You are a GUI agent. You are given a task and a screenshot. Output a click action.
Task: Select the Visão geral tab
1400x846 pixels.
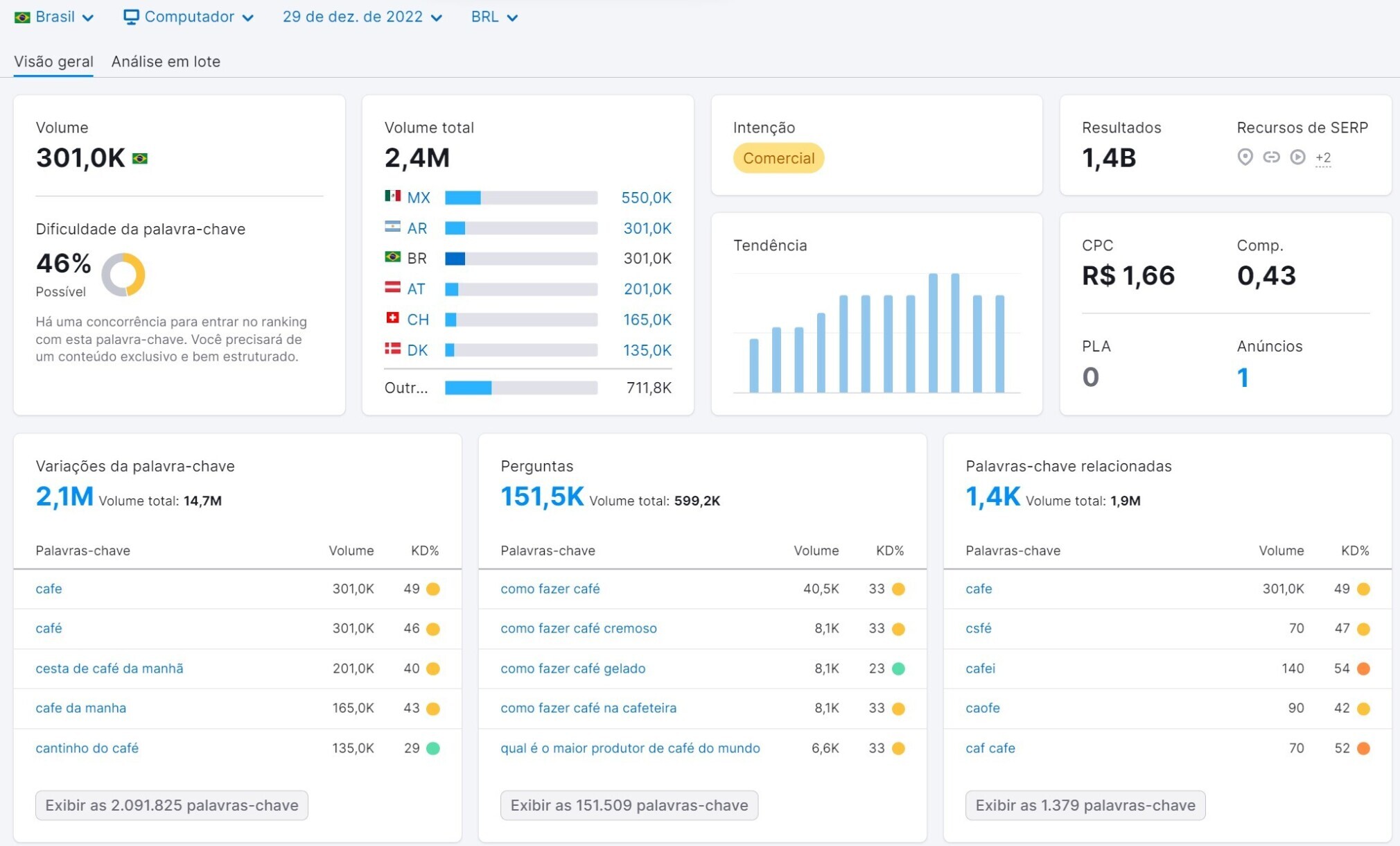click(x=53, y=61)
